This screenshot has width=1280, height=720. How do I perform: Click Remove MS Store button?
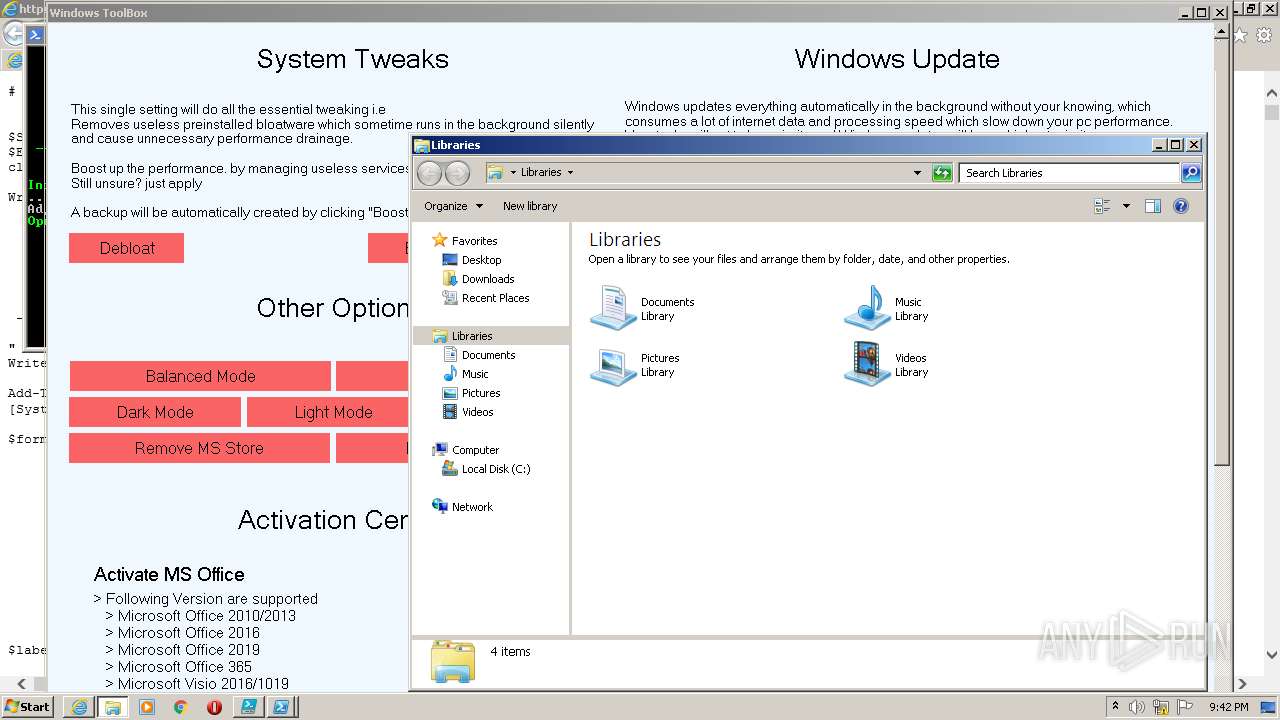tap(199, 448)
